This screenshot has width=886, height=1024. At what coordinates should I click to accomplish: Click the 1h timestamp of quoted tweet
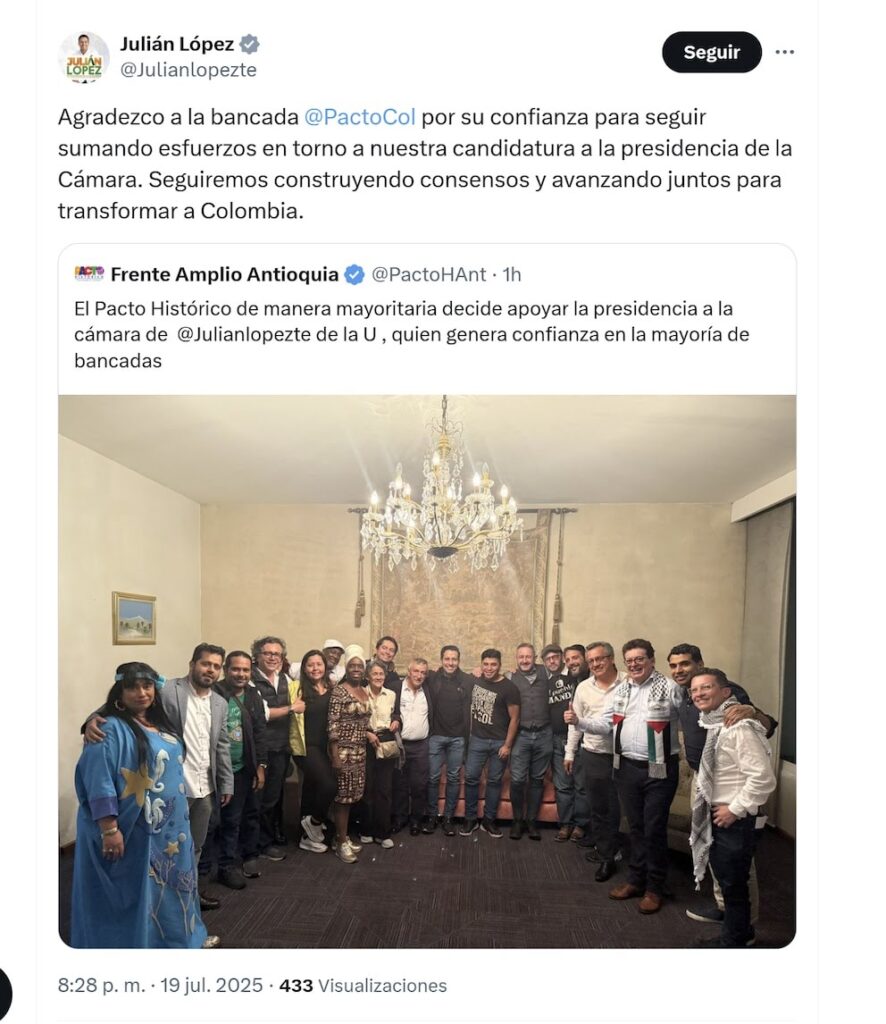[x=512, y=275]
